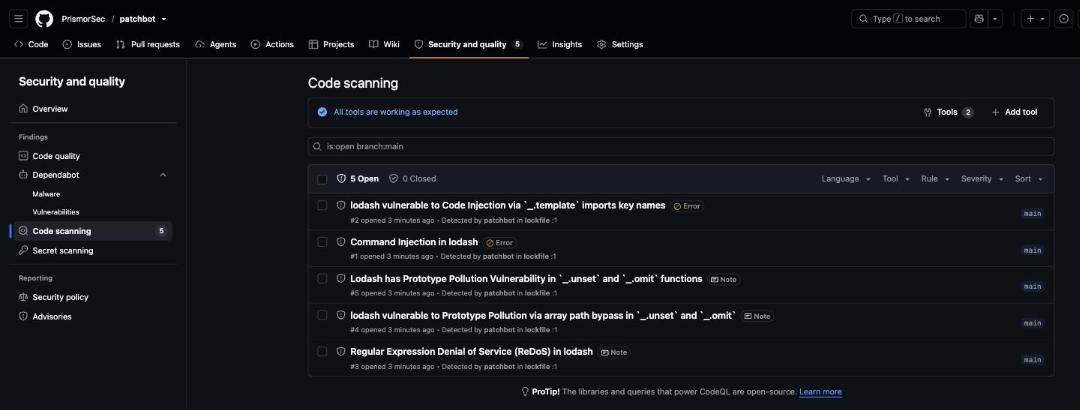Click the shield icon of ReDoS alert
The width and height of the screenshot is (1080, 410).
(x=340, y=351)
